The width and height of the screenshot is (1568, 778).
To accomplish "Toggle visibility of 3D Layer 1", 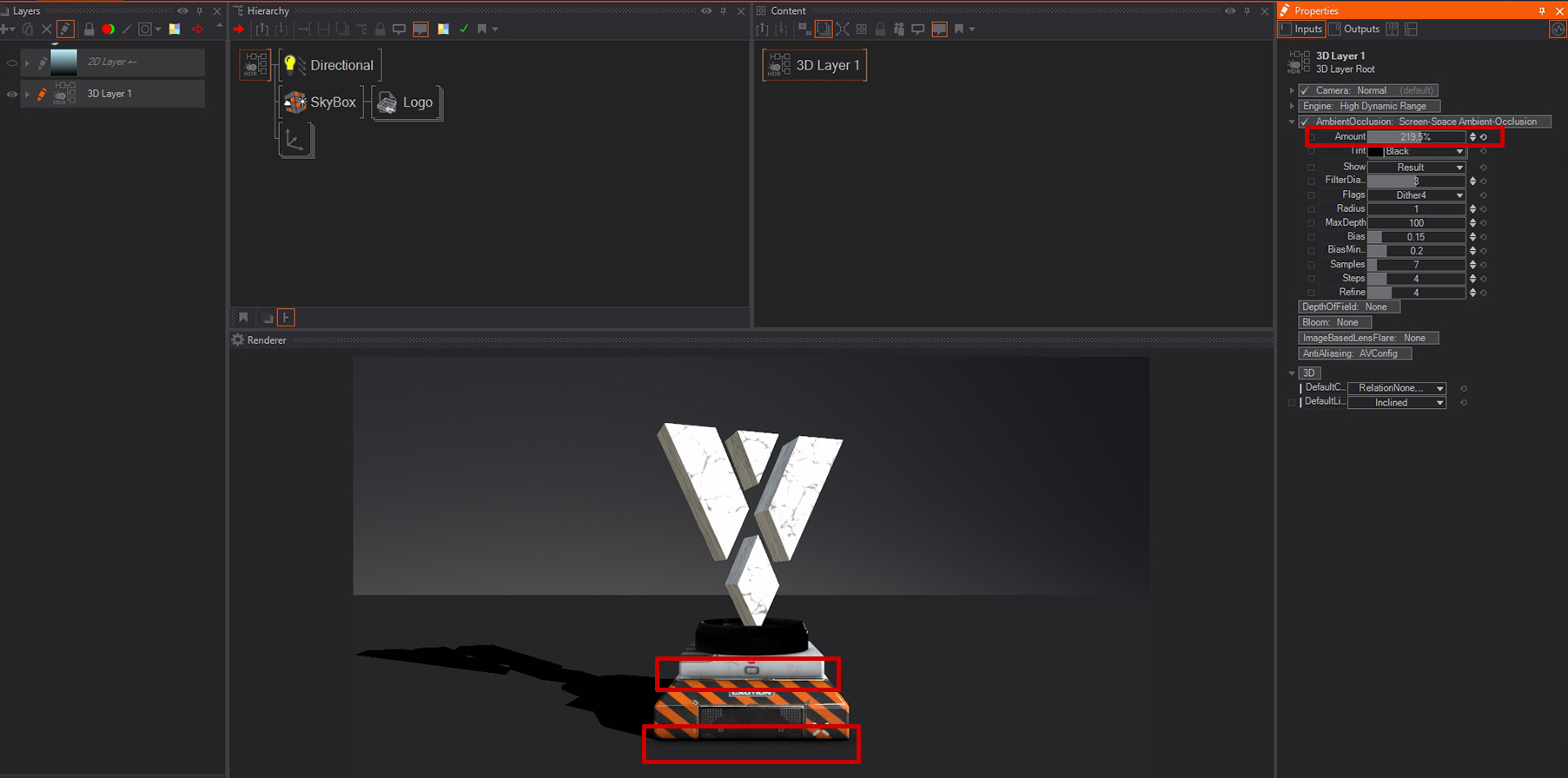I will click(x=12, y=94).
